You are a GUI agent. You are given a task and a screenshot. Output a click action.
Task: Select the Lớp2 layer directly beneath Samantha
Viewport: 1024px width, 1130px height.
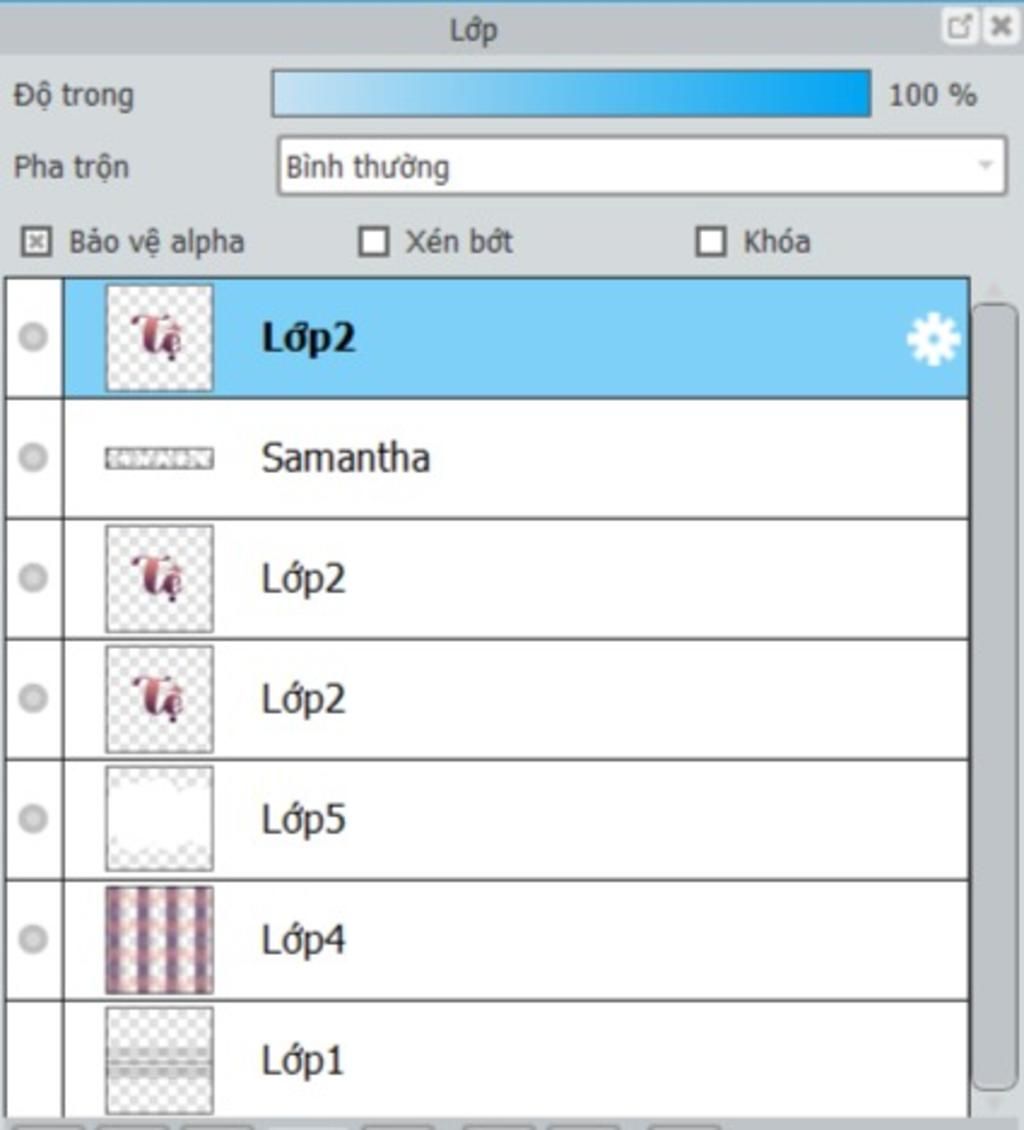pos(516,579)
